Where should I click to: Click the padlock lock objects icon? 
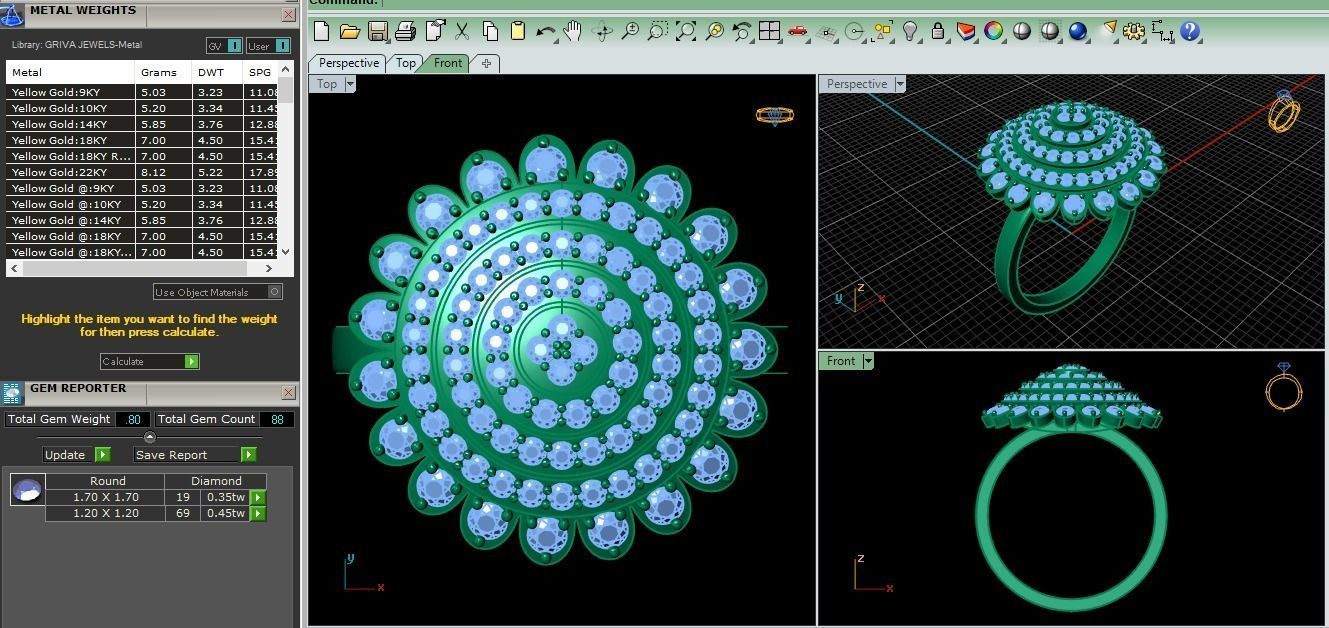(938, 31)
